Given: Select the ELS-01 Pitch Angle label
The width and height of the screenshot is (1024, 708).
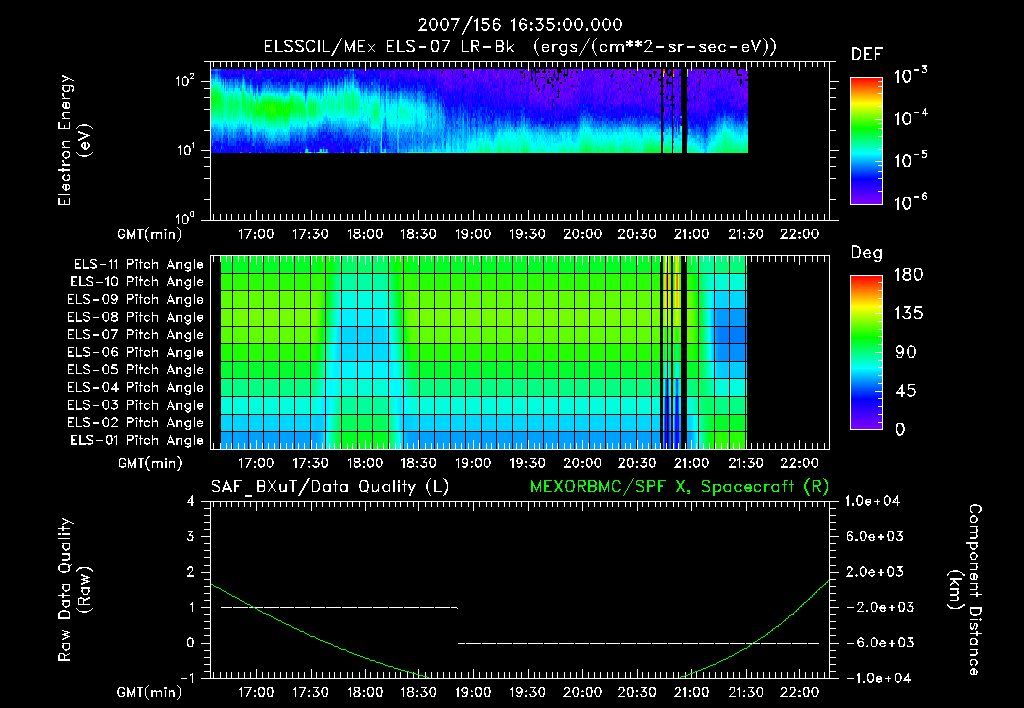Looking at the screenshot, I should [137, 440].
